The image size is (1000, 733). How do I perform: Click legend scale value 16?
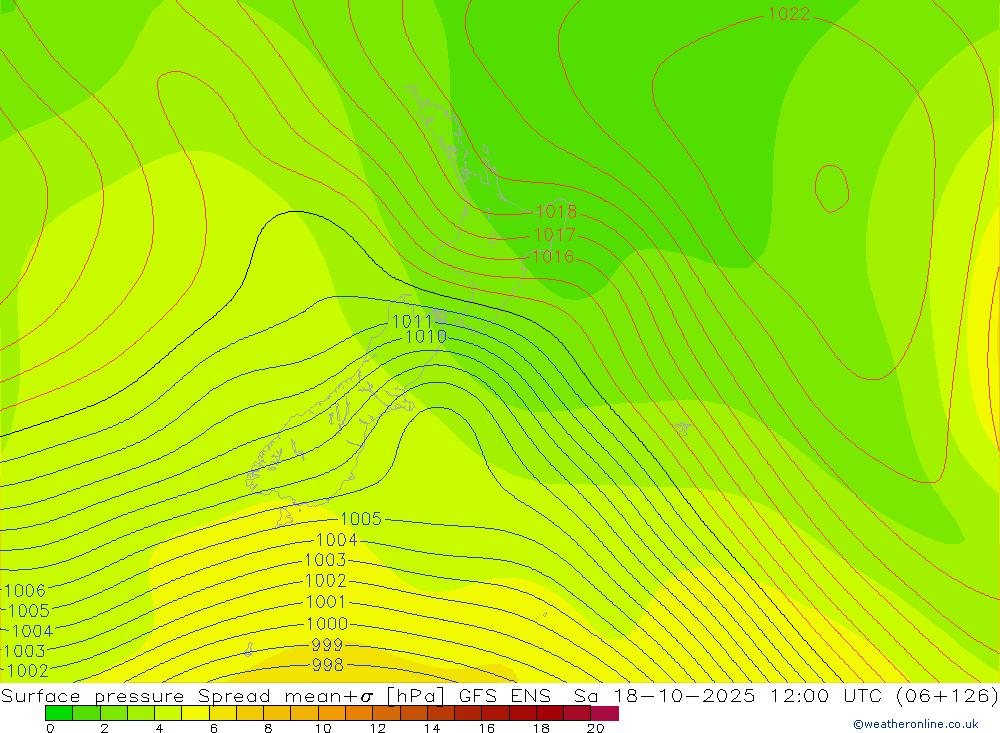[x=487, y=728]
